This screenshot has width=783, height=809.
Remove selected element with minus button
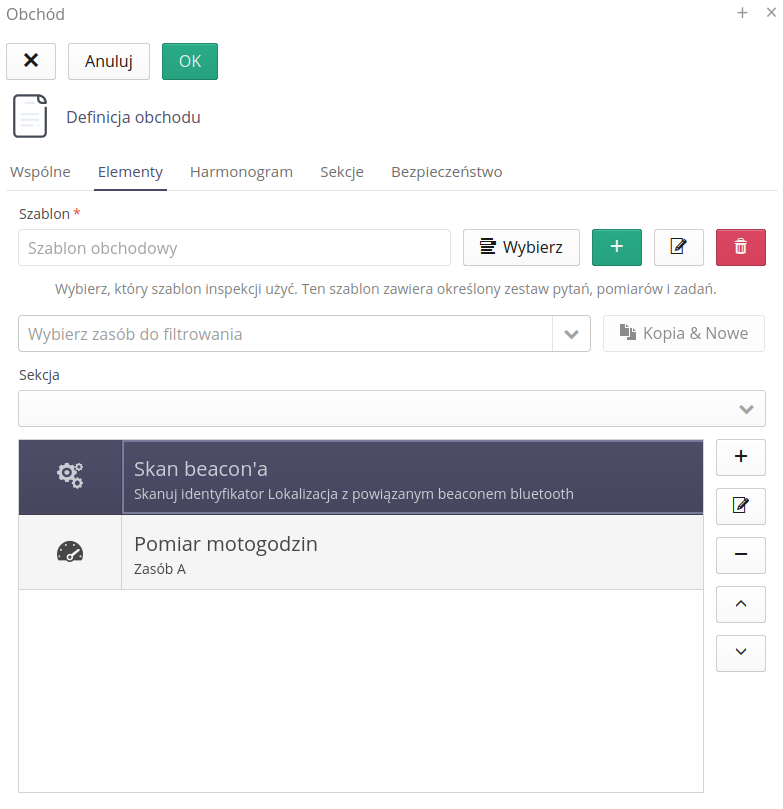point(741,555)
